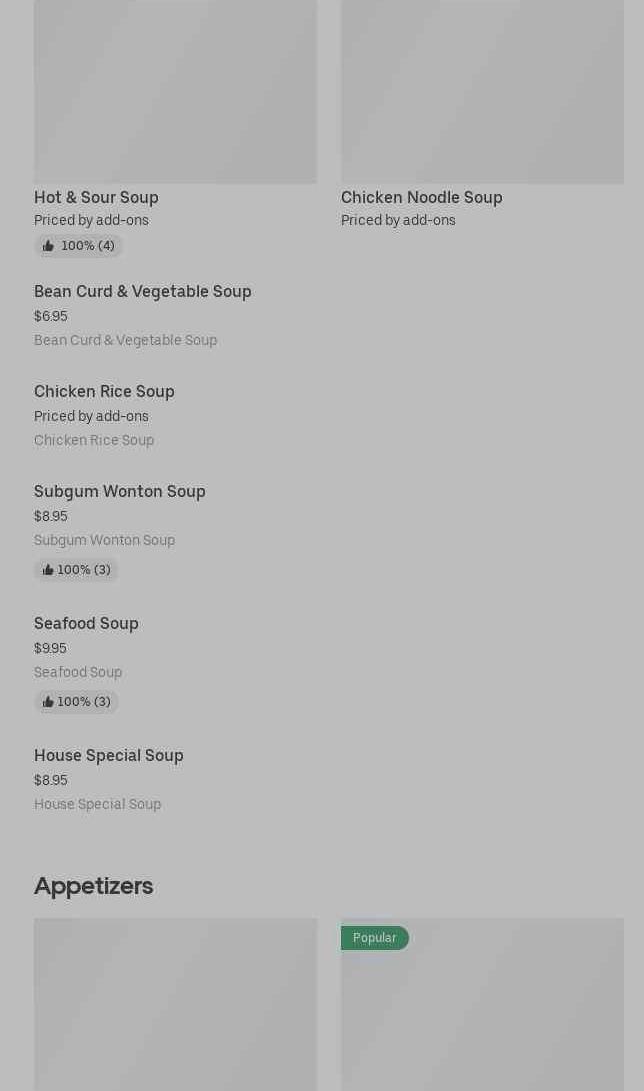Select the Chicken Noodle Soup title
The width and height of the screenshot is (644, 1091).
pos(421,197)
